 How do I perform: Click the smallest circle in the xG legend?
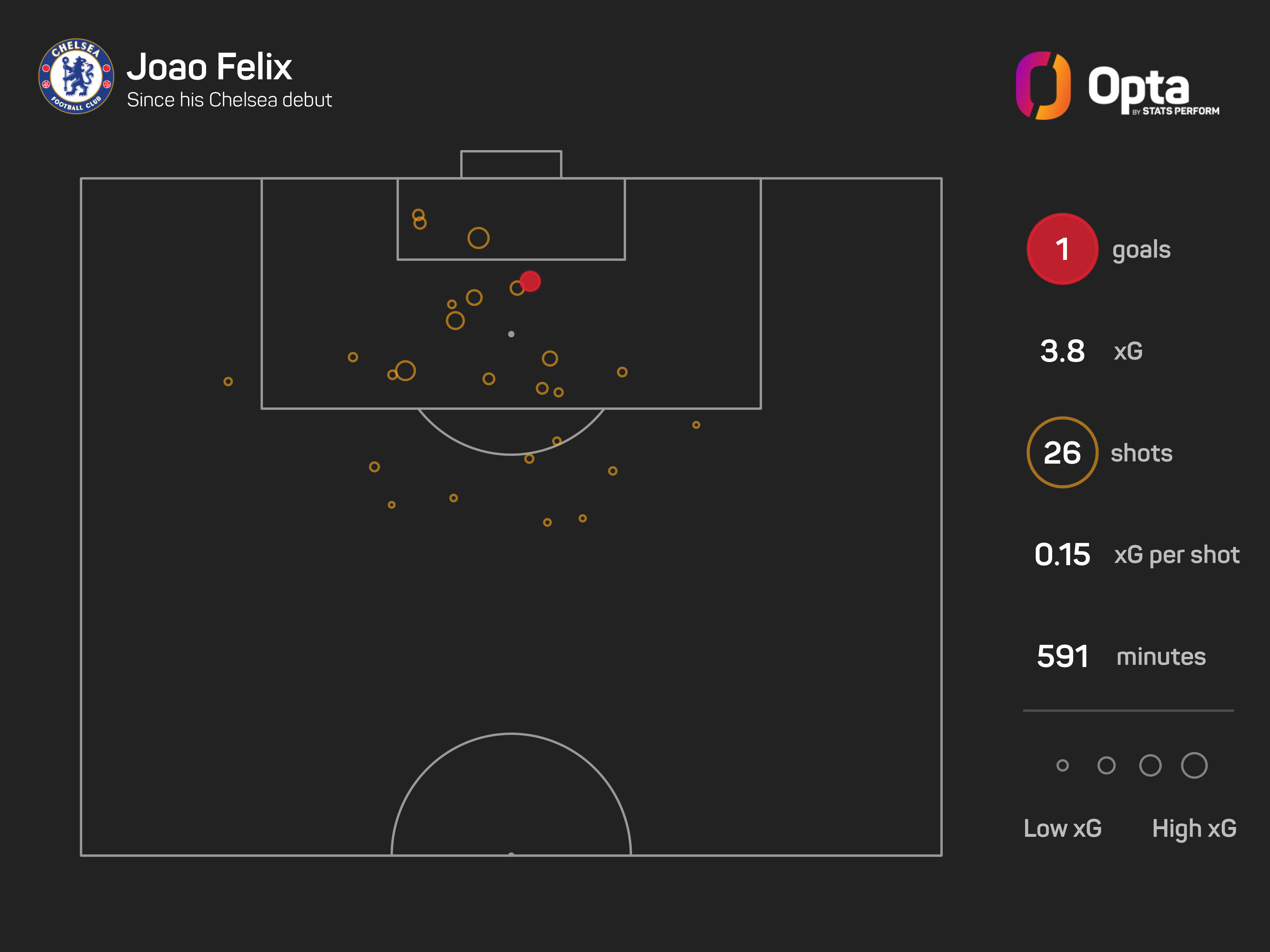pyautogui.click(x=1062, y=765)
